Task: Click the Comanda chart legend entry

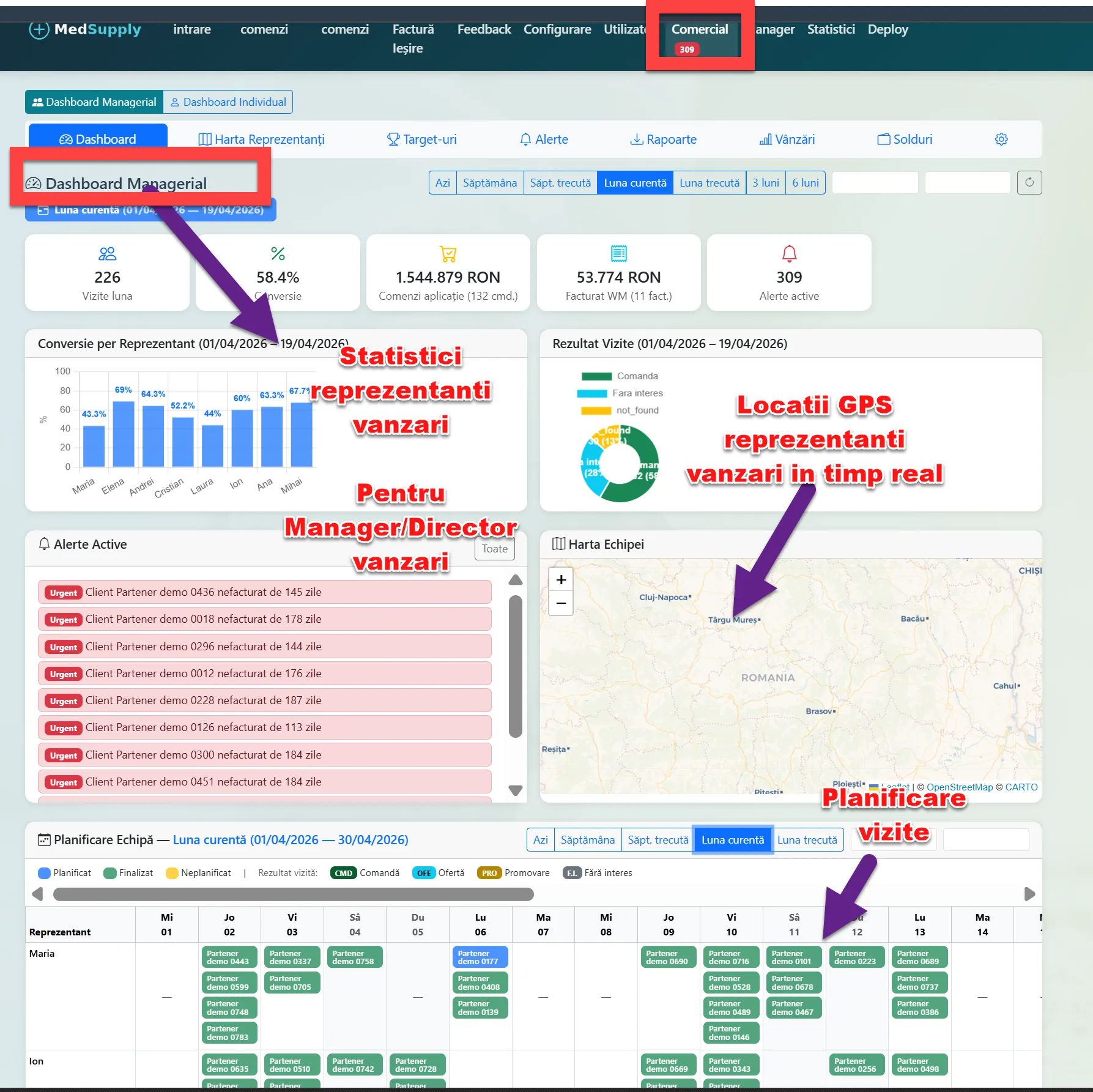Action: (x=620, y=376)
